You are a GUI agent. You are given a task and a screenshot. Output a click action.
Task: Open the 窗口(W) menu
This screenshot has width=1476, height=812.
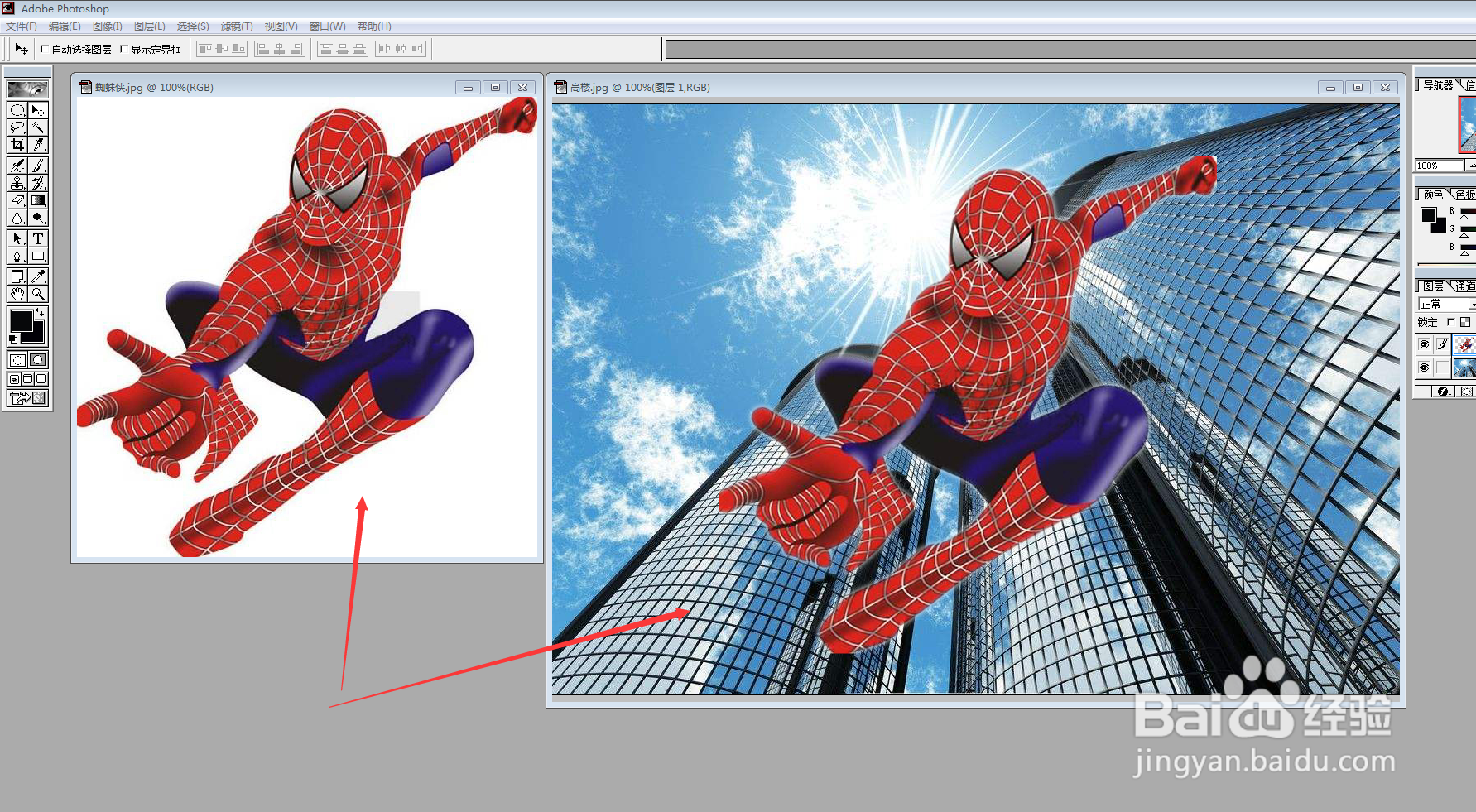click(x=328, y=26)
